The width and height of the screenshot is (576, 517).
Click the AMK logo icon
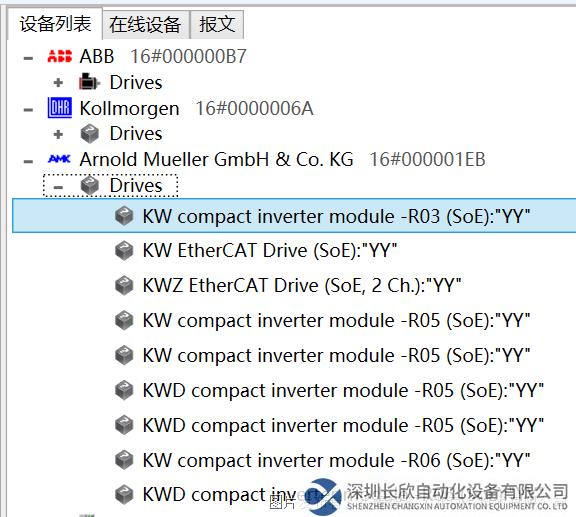(60, 159)
